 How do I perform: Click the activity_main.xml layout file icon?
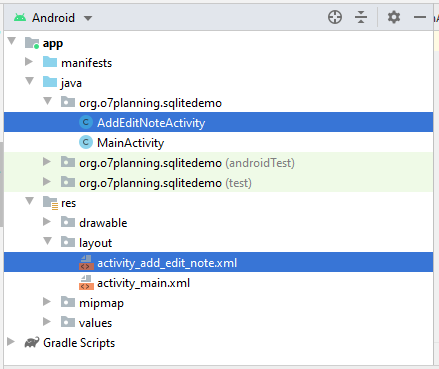[86, 283]
